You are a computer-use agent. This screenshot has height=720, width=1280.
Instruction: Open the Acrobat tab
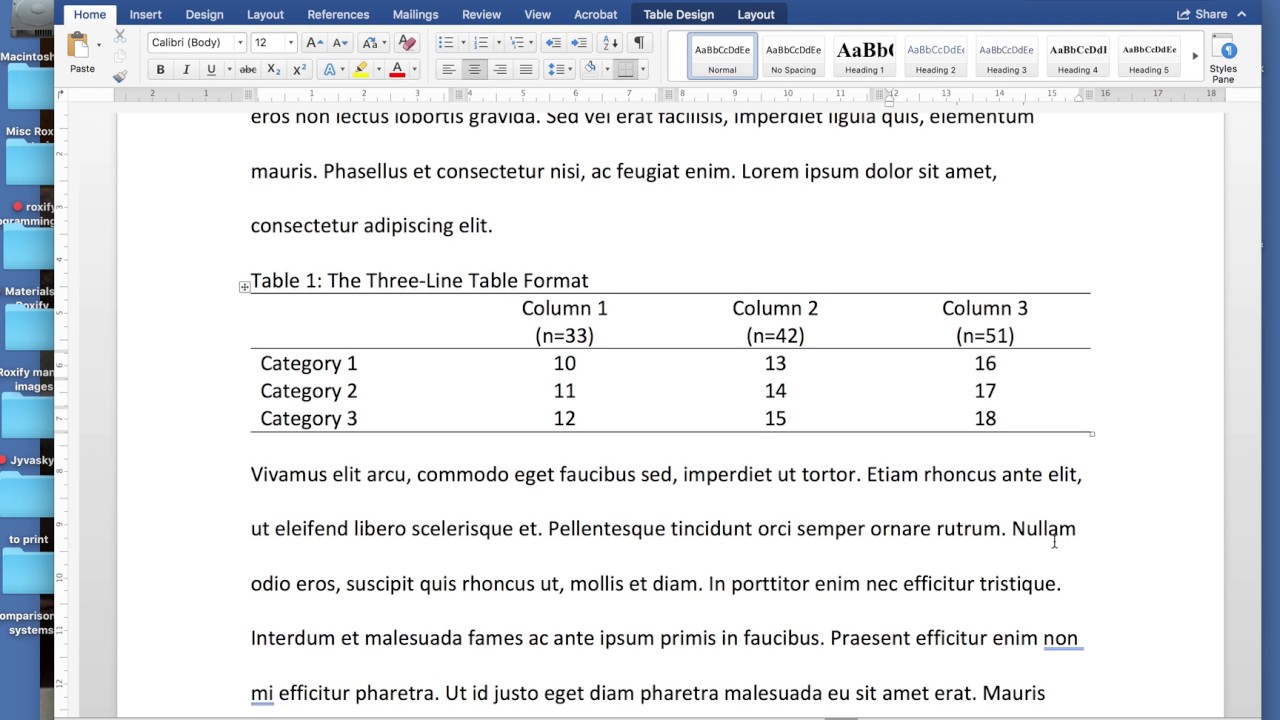595,14
